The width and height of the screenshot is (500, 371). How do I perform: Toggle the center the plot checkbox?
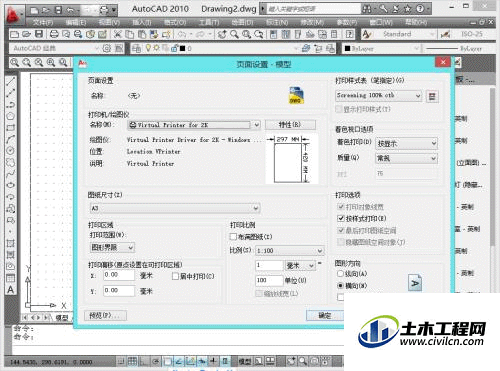click(175, 276)
